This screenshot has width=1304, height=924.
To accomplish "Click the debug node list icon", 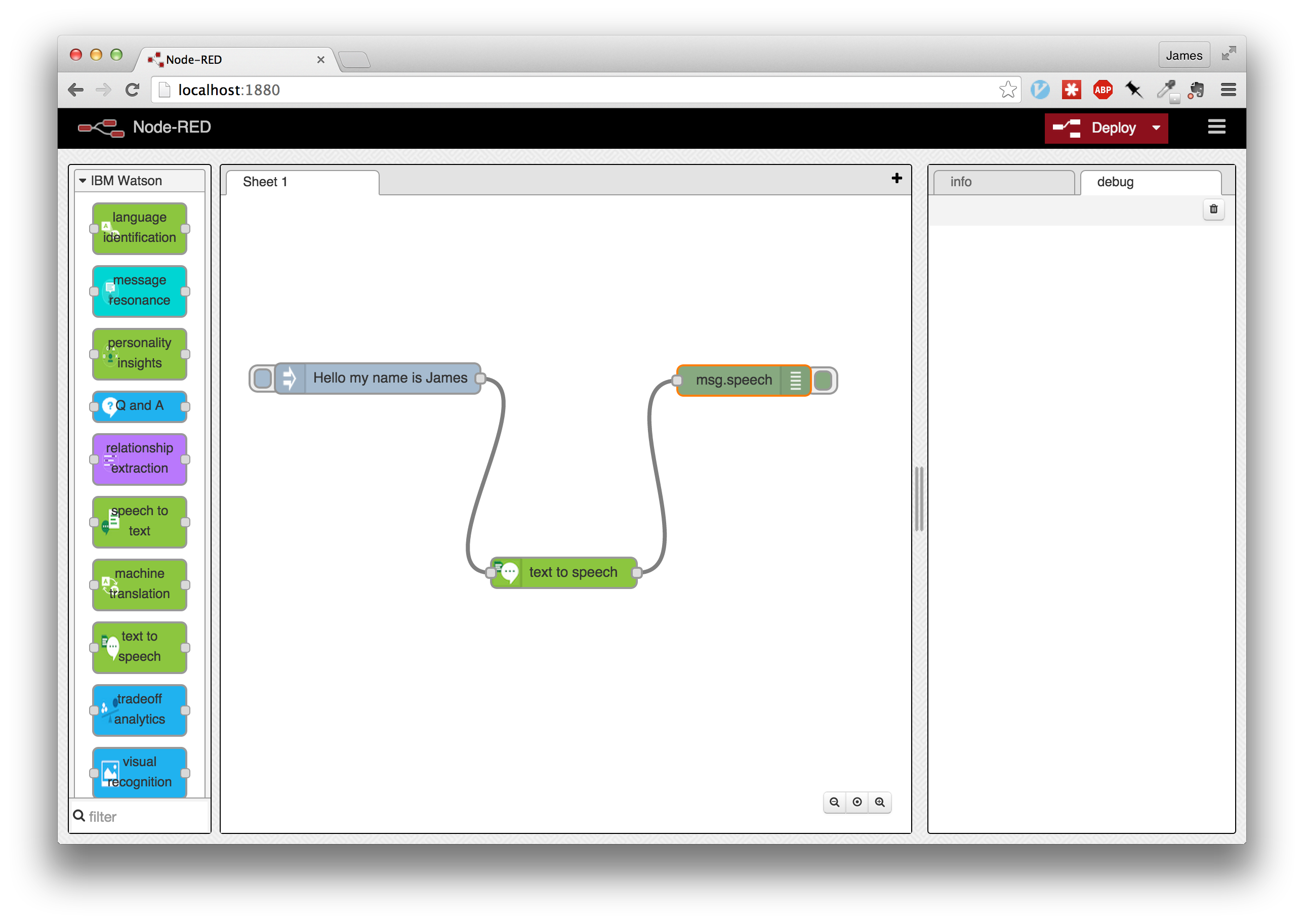I will (795, 380).
